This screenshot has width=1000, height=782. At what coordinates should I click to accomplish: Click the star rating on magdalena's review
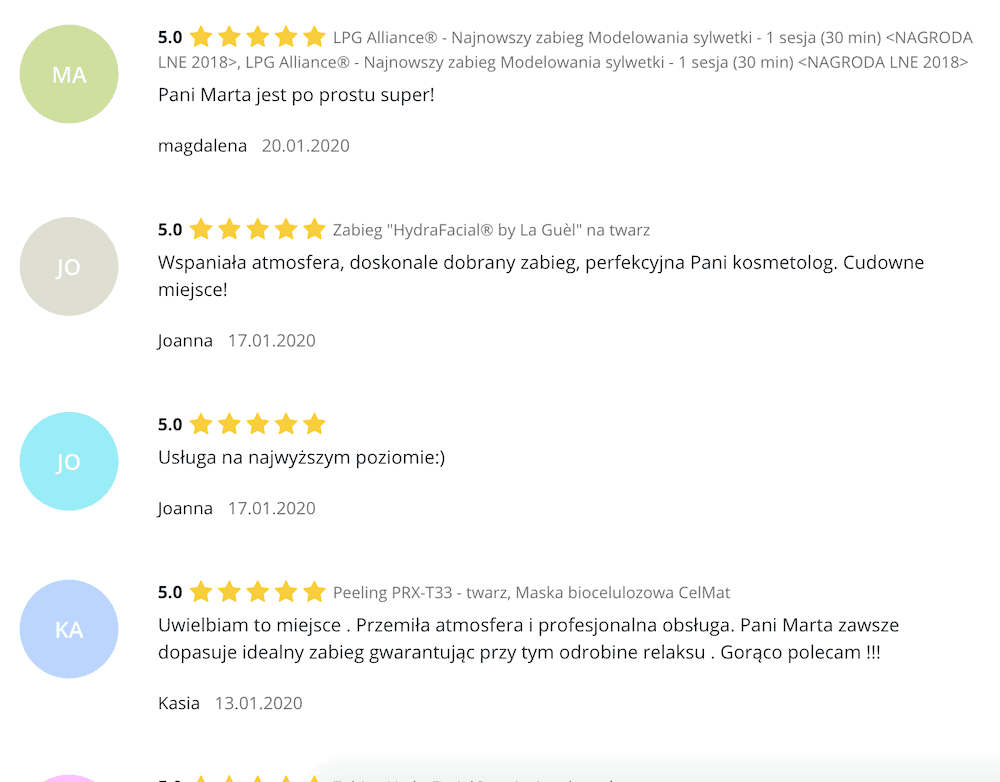coord(257,38)
